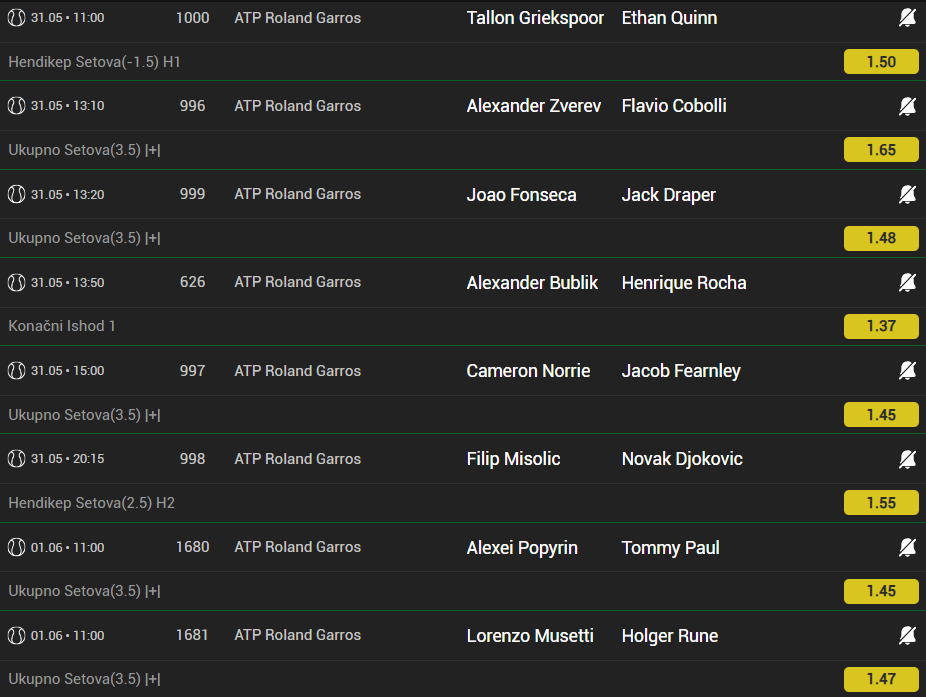The height and width of the screenshot is (697, 926).
Task: Click muted bell icon for Norrie match
Action: [907, 370]
